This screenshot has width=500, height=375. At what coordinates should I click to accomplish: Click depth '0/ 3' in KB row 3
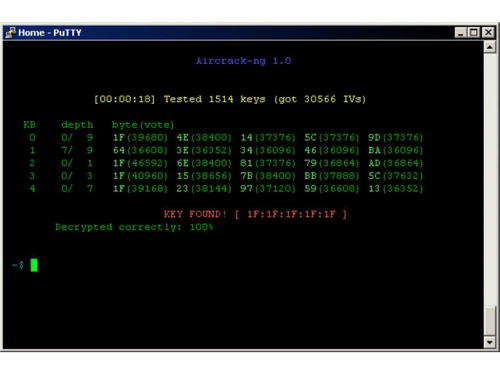[77, 176]
